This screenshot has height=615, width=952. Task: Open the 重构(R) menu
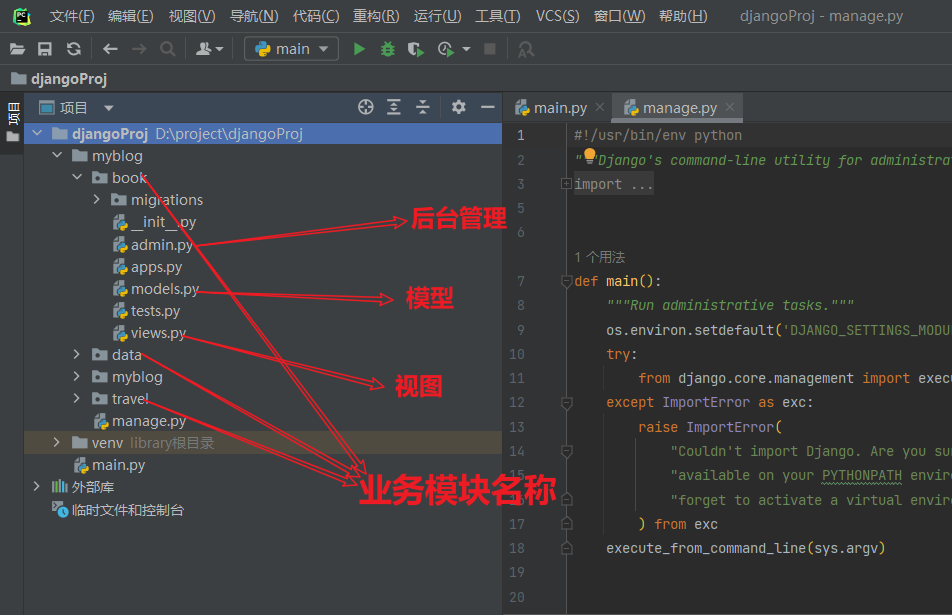pos(376,16)
